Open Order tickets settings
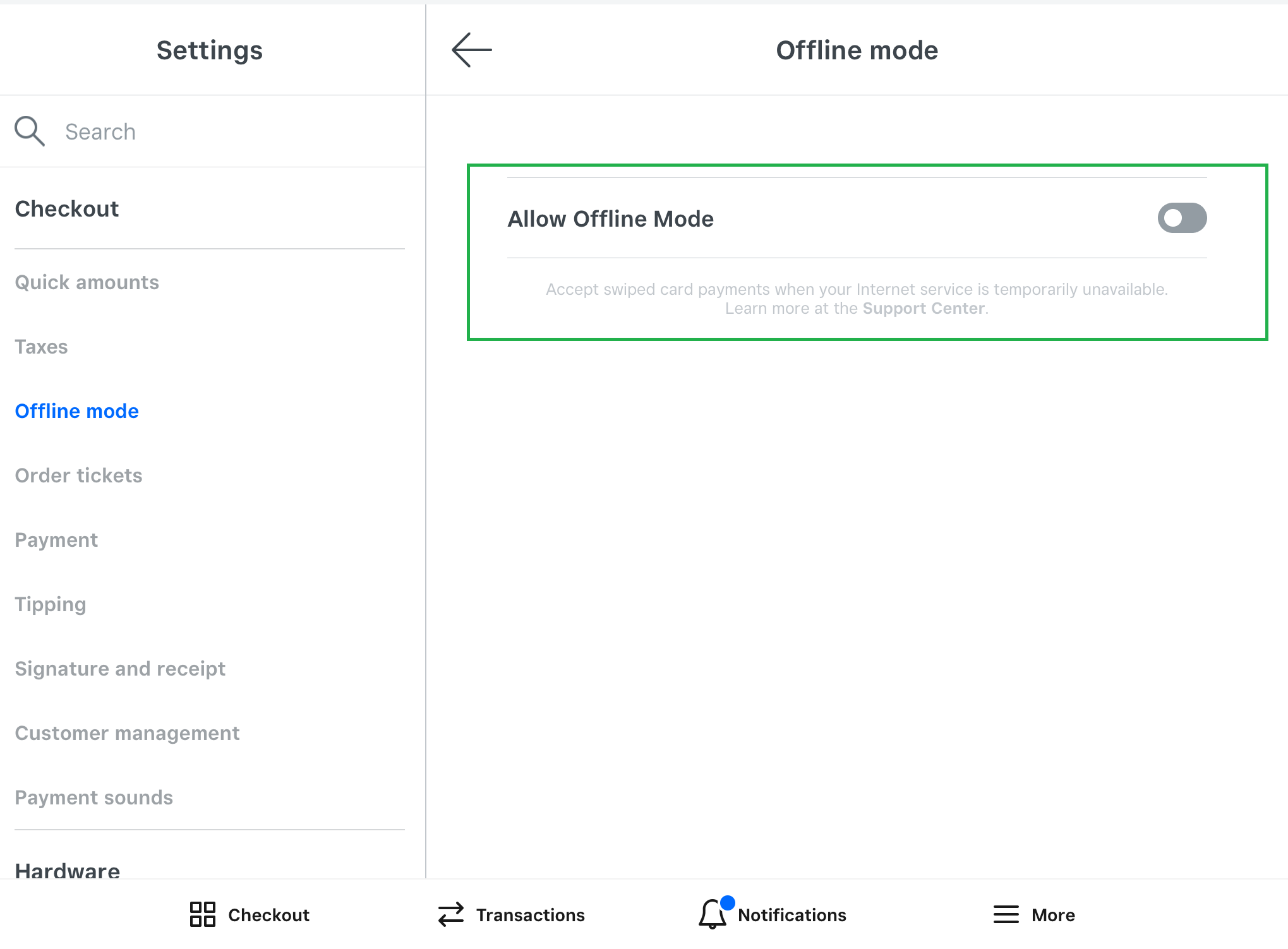This screenshot has height=949, width=1288. (79, 475)
